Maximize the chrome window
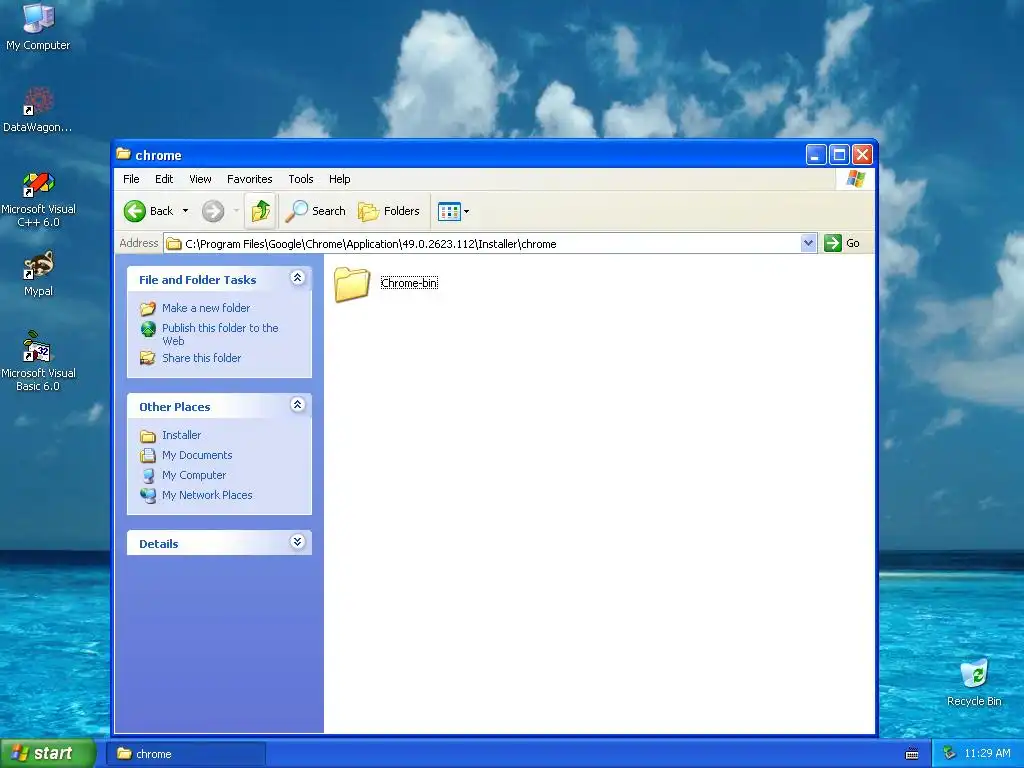 839,155
